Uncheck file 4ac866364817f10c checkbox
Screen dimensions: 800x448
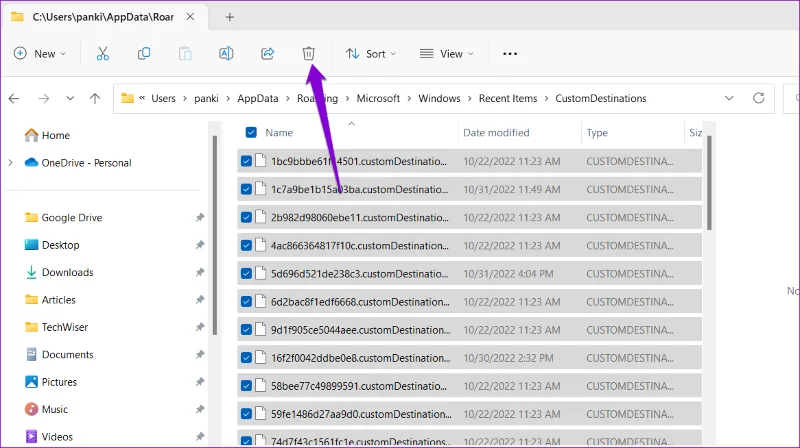246,245
